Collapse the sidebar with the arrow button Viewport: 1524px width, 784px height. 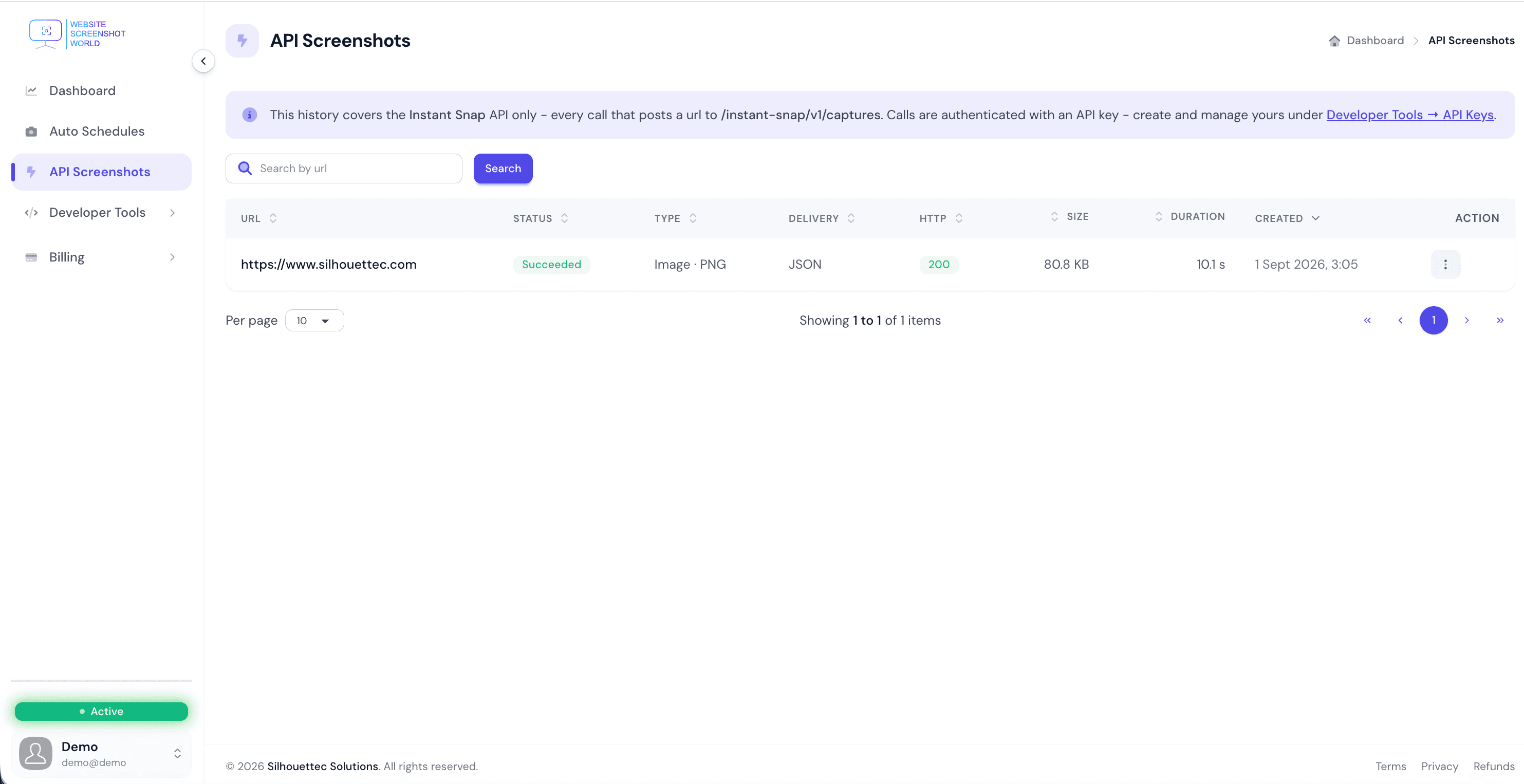coord(203,61)
